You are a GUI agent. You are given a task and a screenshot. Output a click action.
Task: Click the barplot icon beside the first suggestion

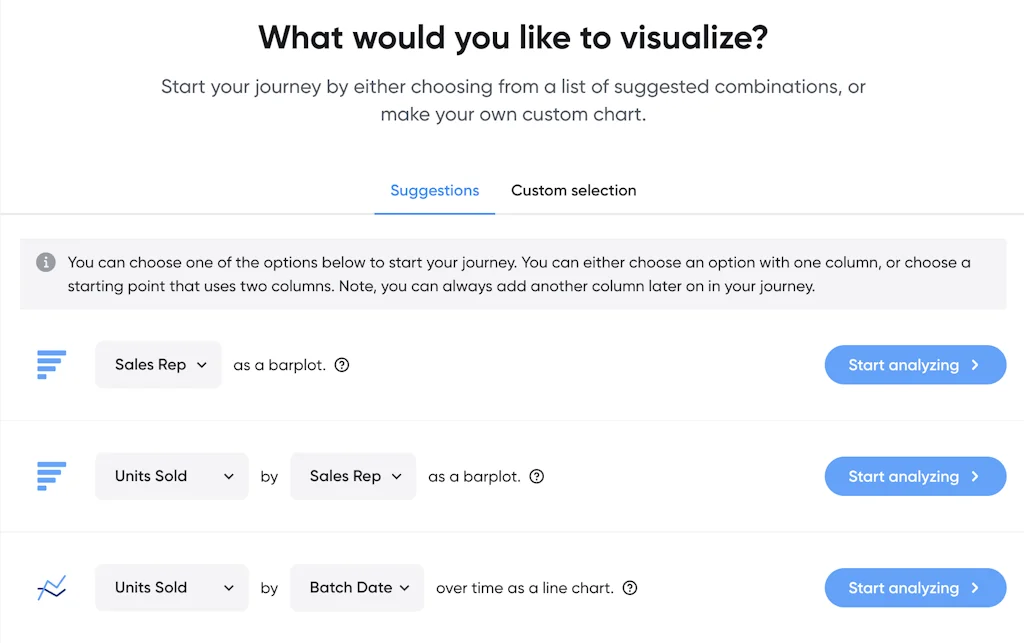[x=51, y=365]
